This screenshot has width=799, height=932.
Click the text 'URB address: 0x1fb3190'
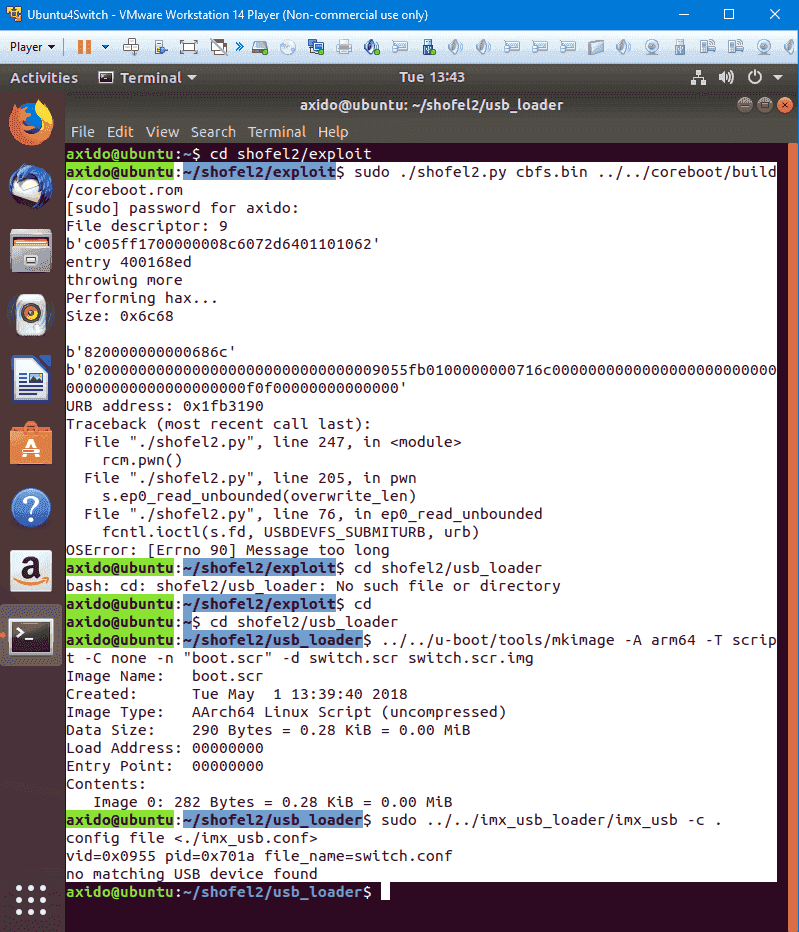click(165, 406)
